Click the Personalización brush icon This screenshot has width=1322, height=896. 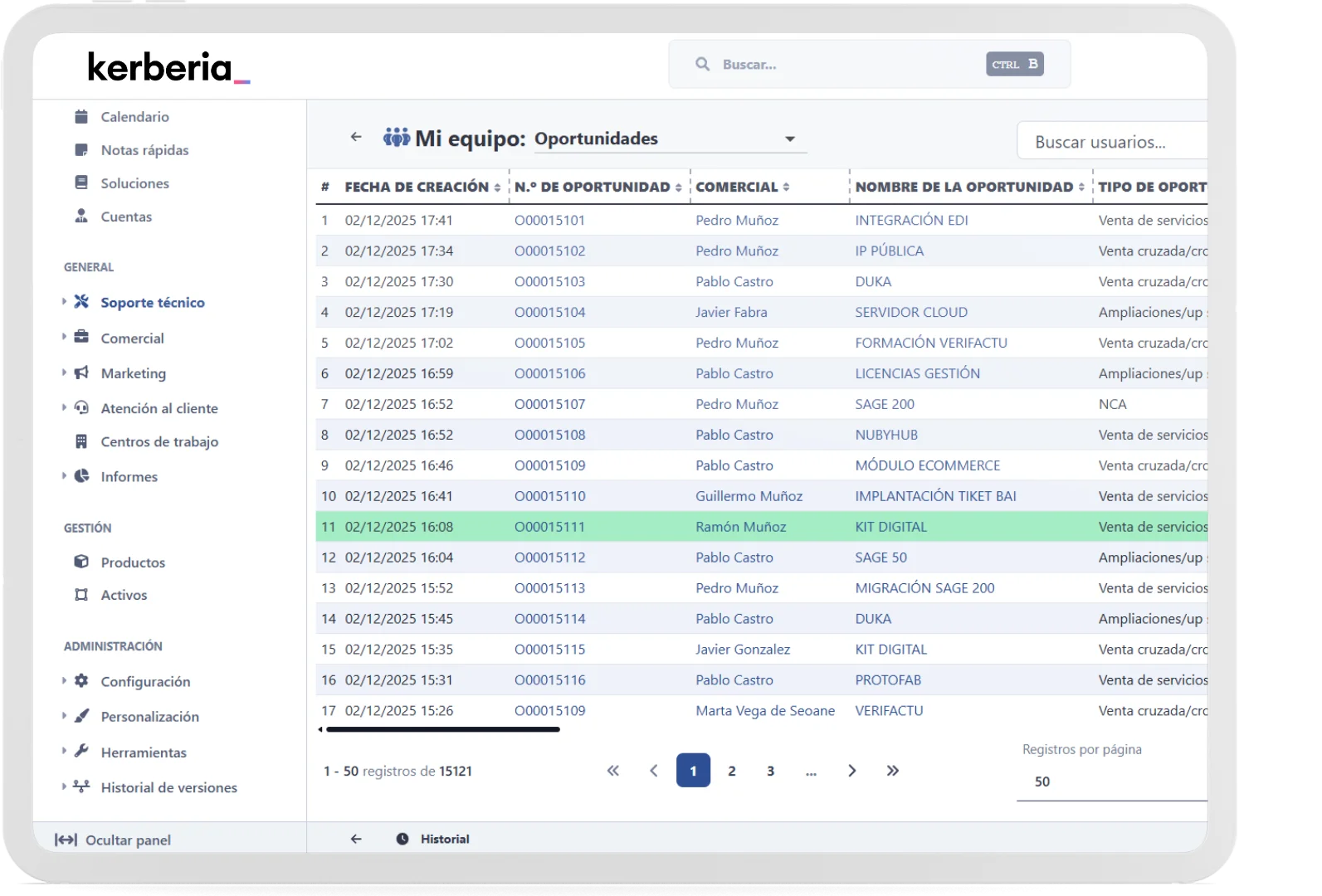[81, 715]
